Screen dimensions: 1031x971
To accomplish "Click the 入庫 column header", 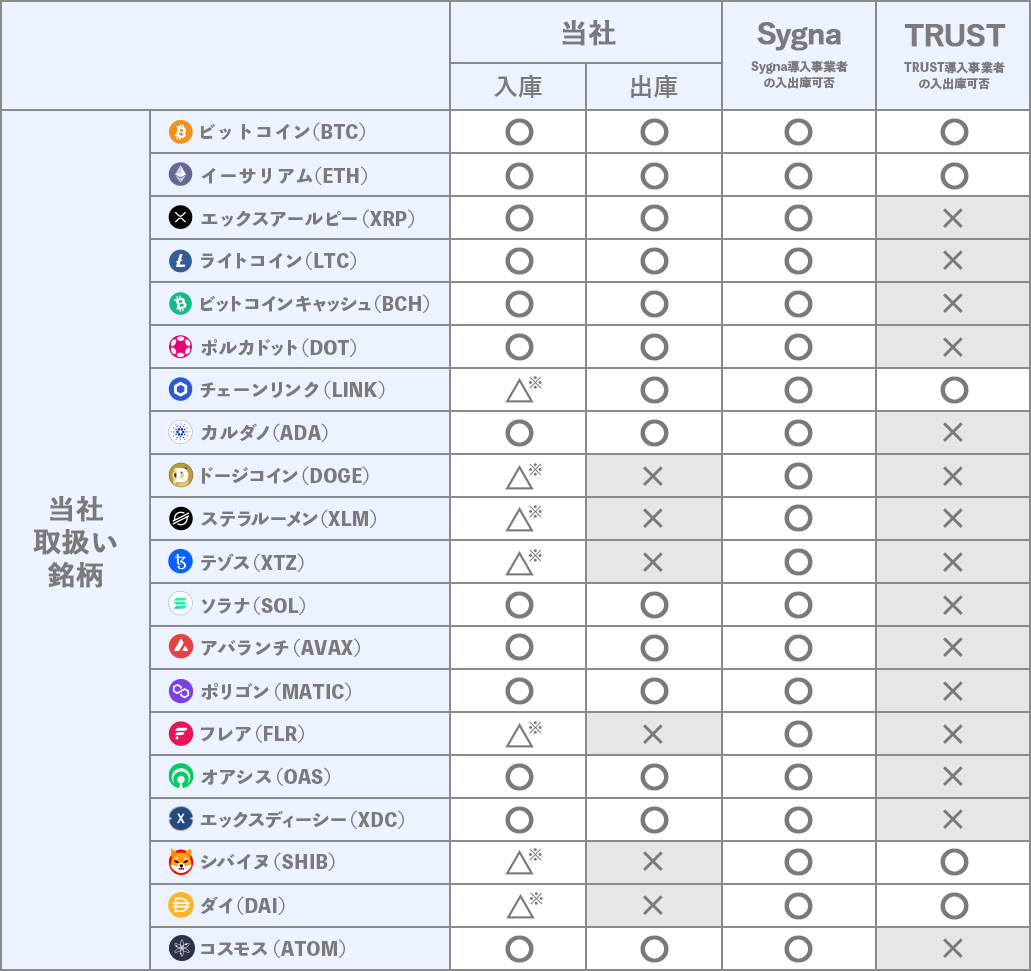I will tap(518, 87).
